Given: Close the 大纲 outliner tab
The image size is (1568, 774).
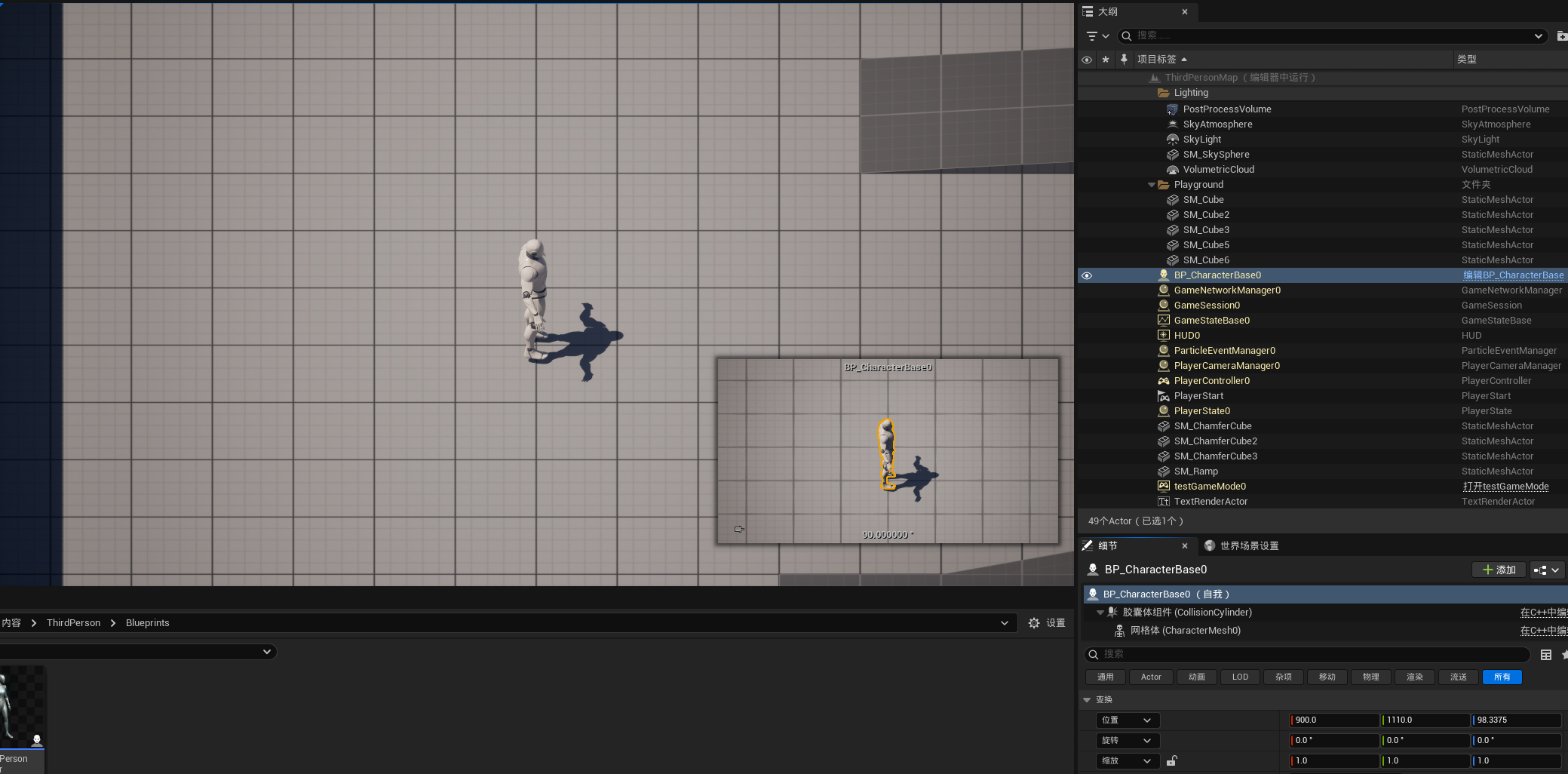Looking at the screenshot, I should coord(1185,12).
